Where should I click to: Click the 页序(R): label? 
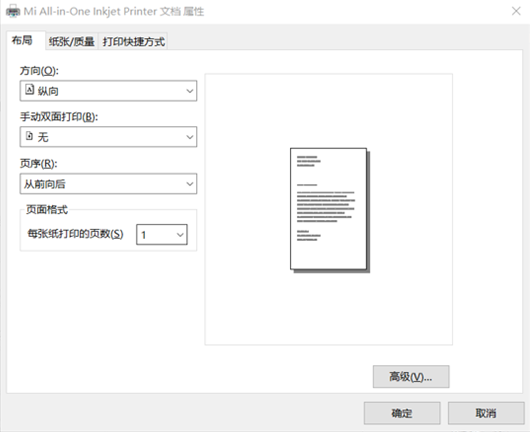pyautogui.click(x=39, y=164)
